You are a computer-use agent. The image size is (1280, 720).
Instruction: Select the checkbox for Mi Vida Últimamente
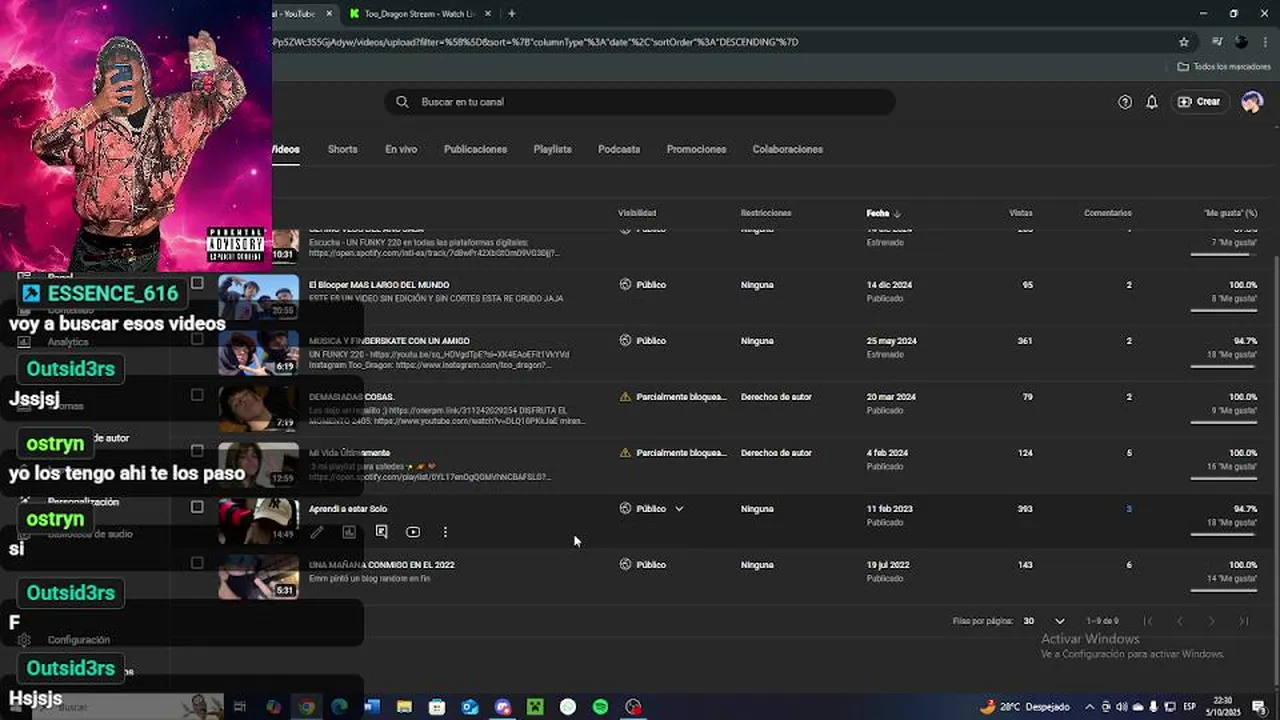click(197, 451)
